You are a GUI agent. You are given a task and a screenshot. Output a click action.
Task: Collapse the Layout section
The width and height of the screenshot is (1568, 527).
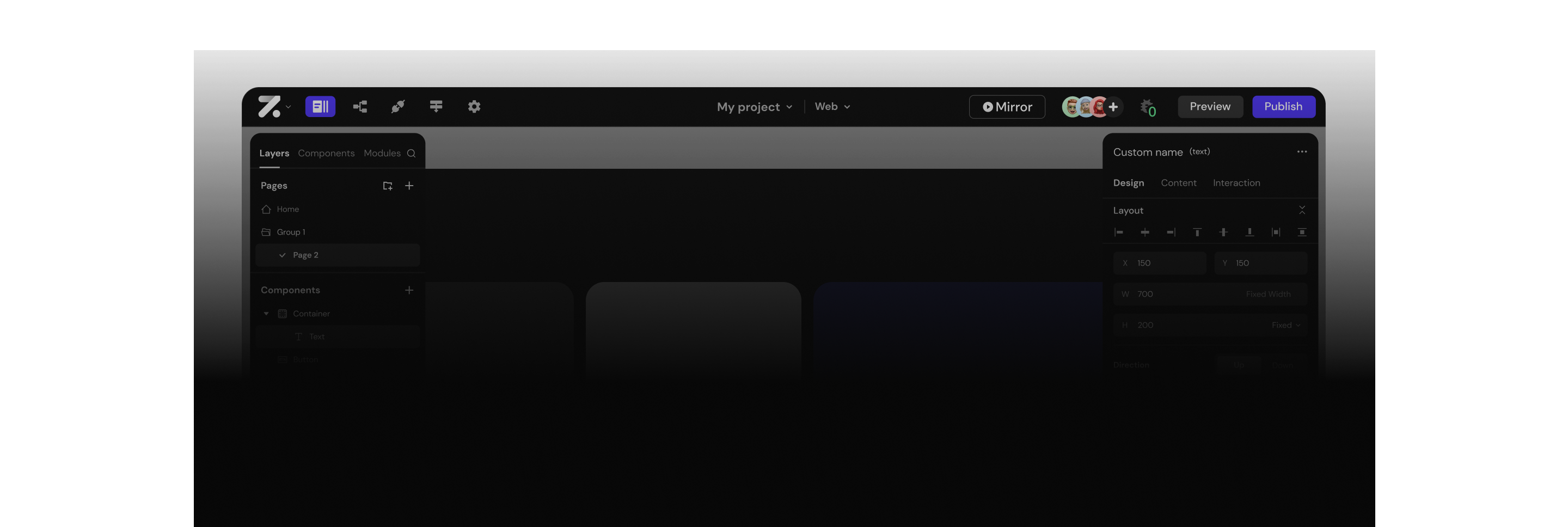[1301, 210]
